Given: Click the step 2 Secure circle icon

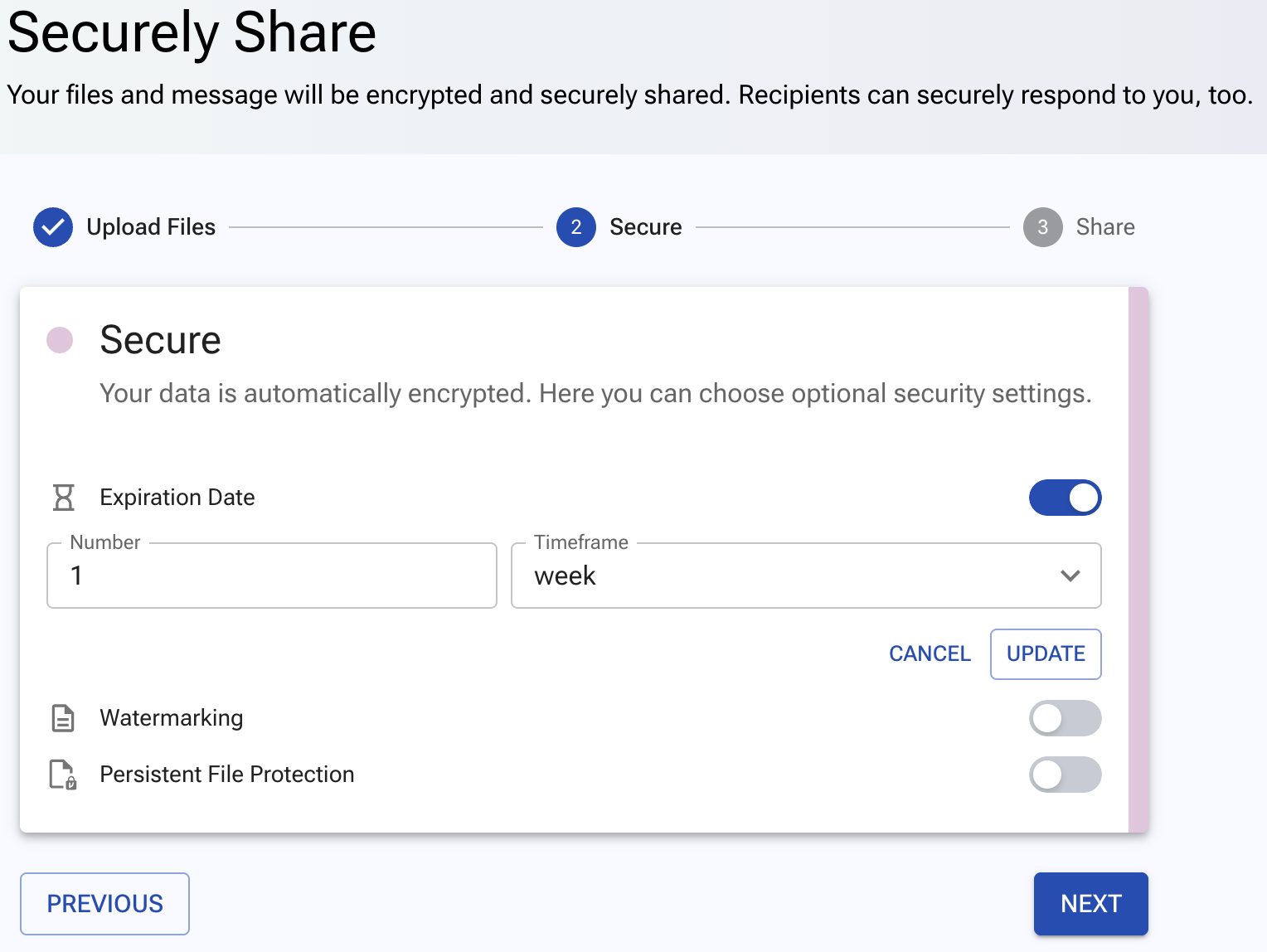Looking at the screenshot, I should [576, 227].
